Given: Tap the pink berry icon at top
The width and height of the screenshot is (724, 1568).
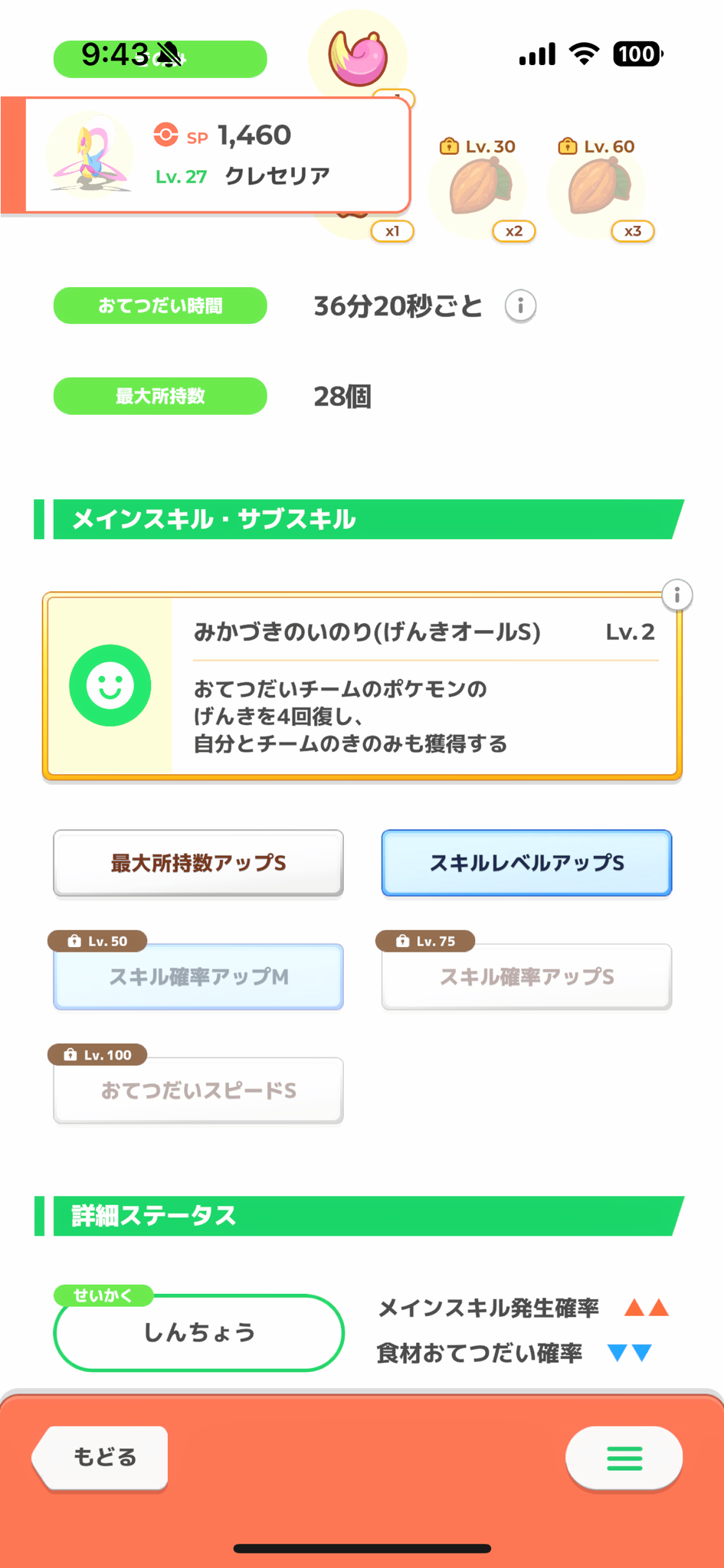Looking at the screenshot, I should point(358,58).
